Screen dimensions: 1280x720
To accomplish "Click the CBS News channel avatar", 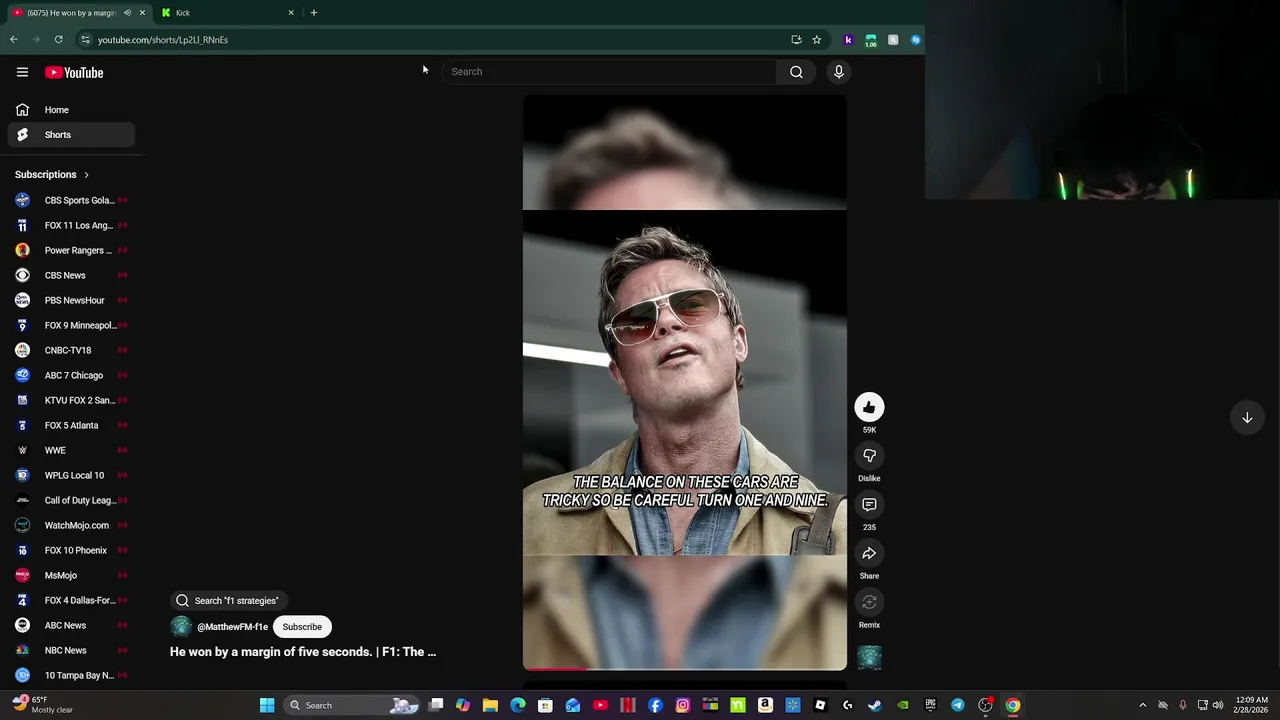I will click(22, 275).
